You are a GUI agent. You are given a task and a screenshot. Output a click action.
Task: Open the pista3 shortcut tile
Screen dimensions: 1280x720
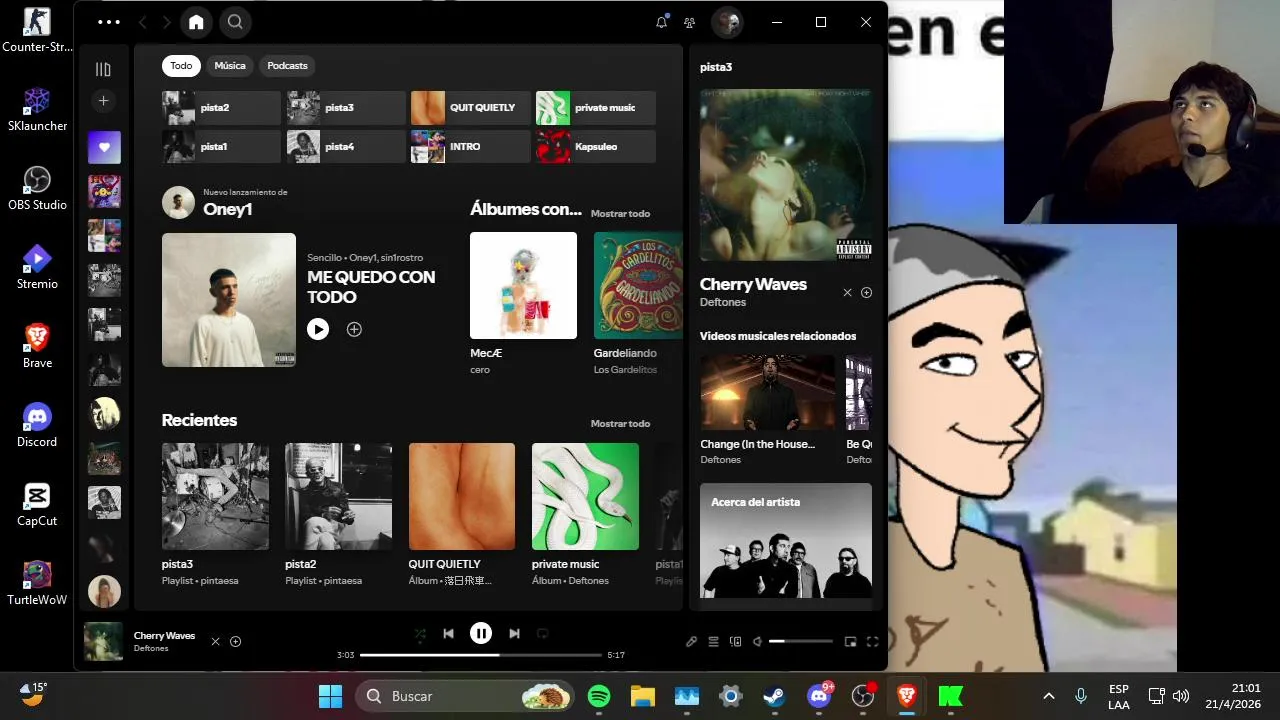click(x=346, y=108)
